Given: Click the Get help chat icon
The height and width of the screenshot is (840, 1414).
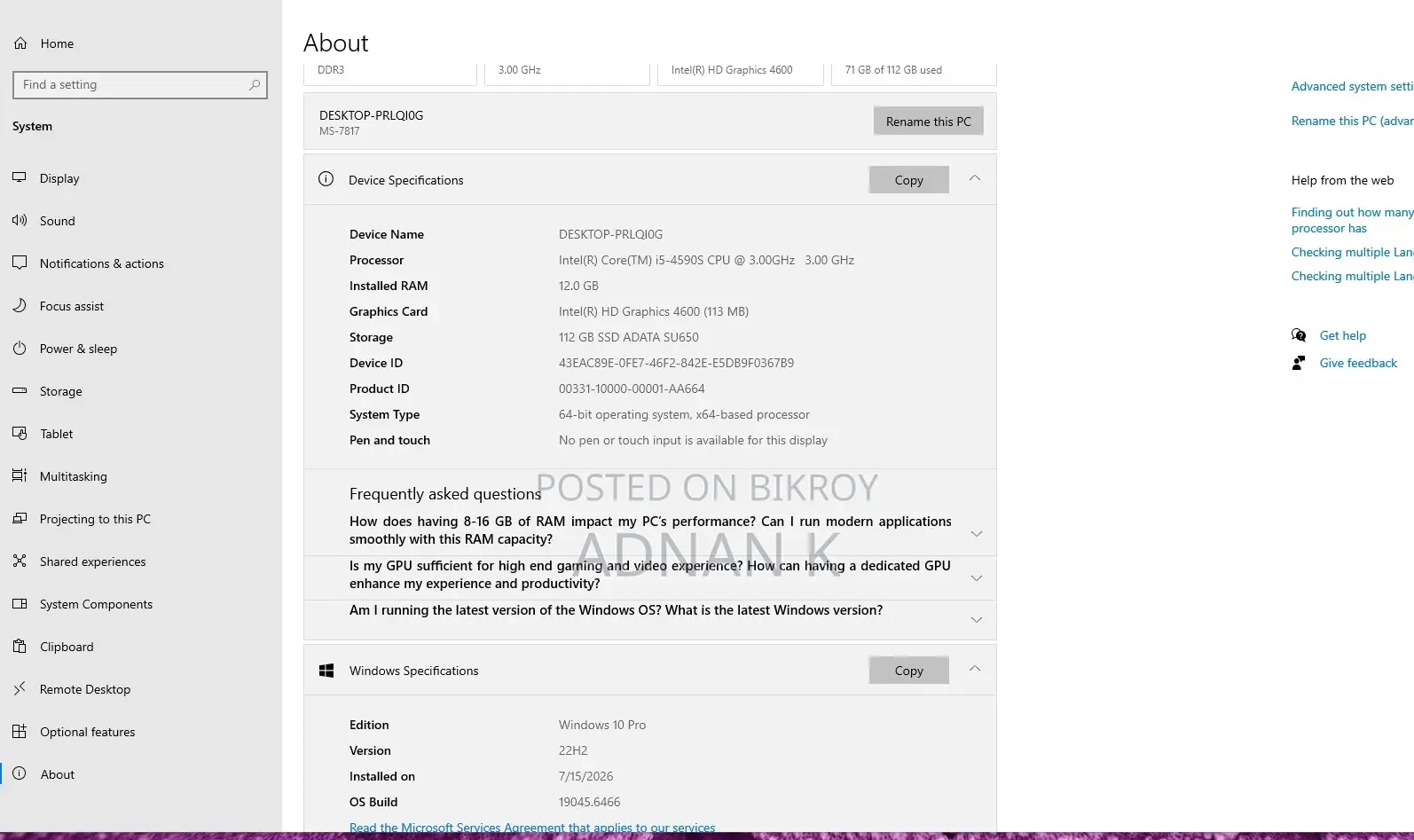Looking at the screenshot, I should (x=1299, y=335).
